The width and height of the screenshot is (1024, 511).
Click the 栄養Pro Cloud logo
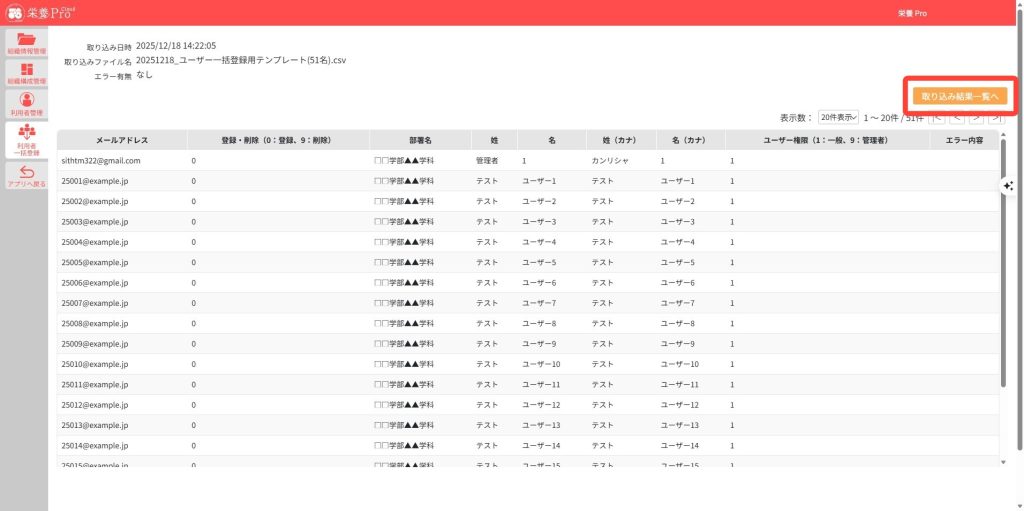click(x=40, y=13)
